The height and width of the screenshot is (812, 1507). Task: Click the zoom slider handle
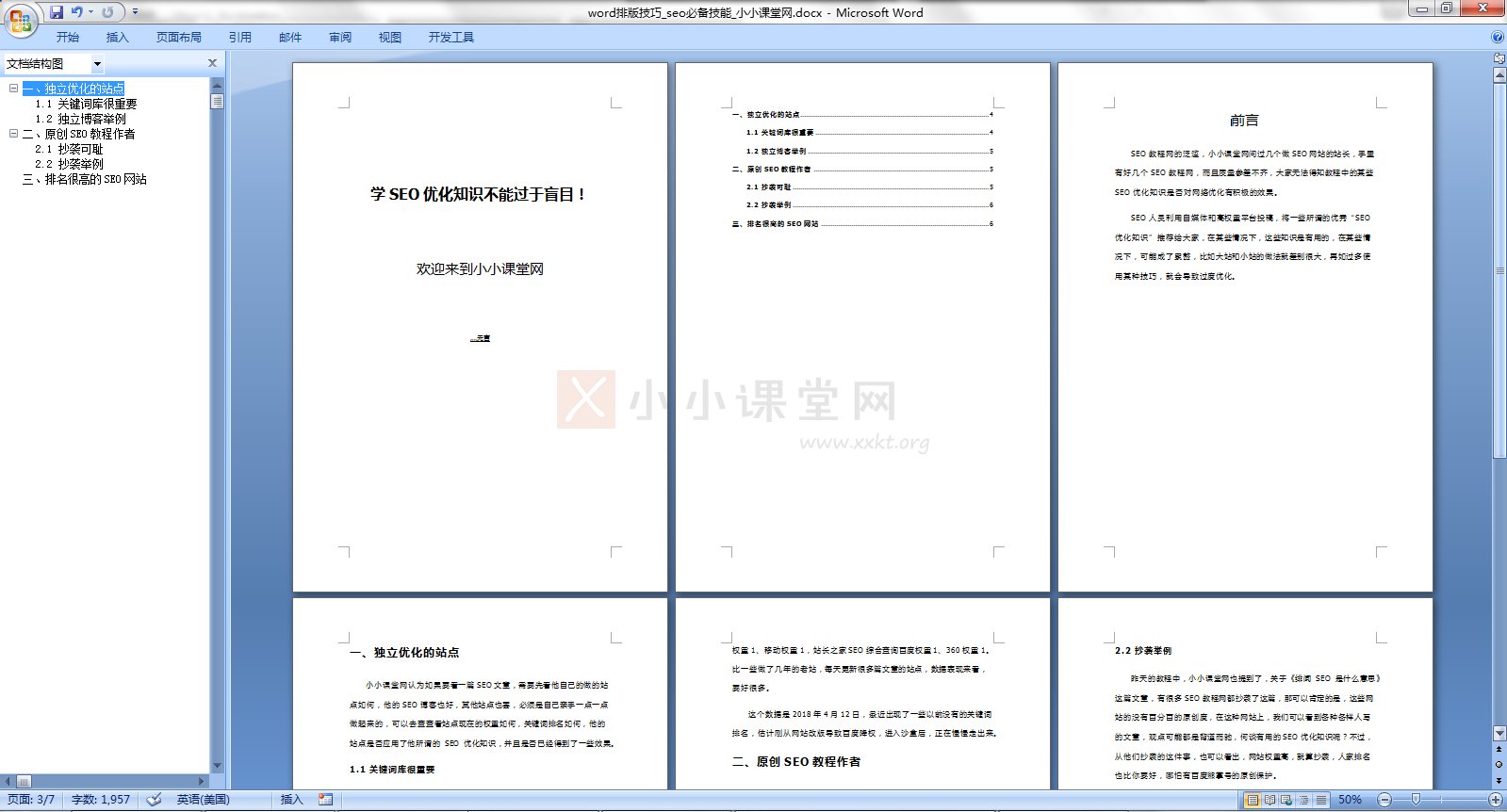tap(1416, 800)
